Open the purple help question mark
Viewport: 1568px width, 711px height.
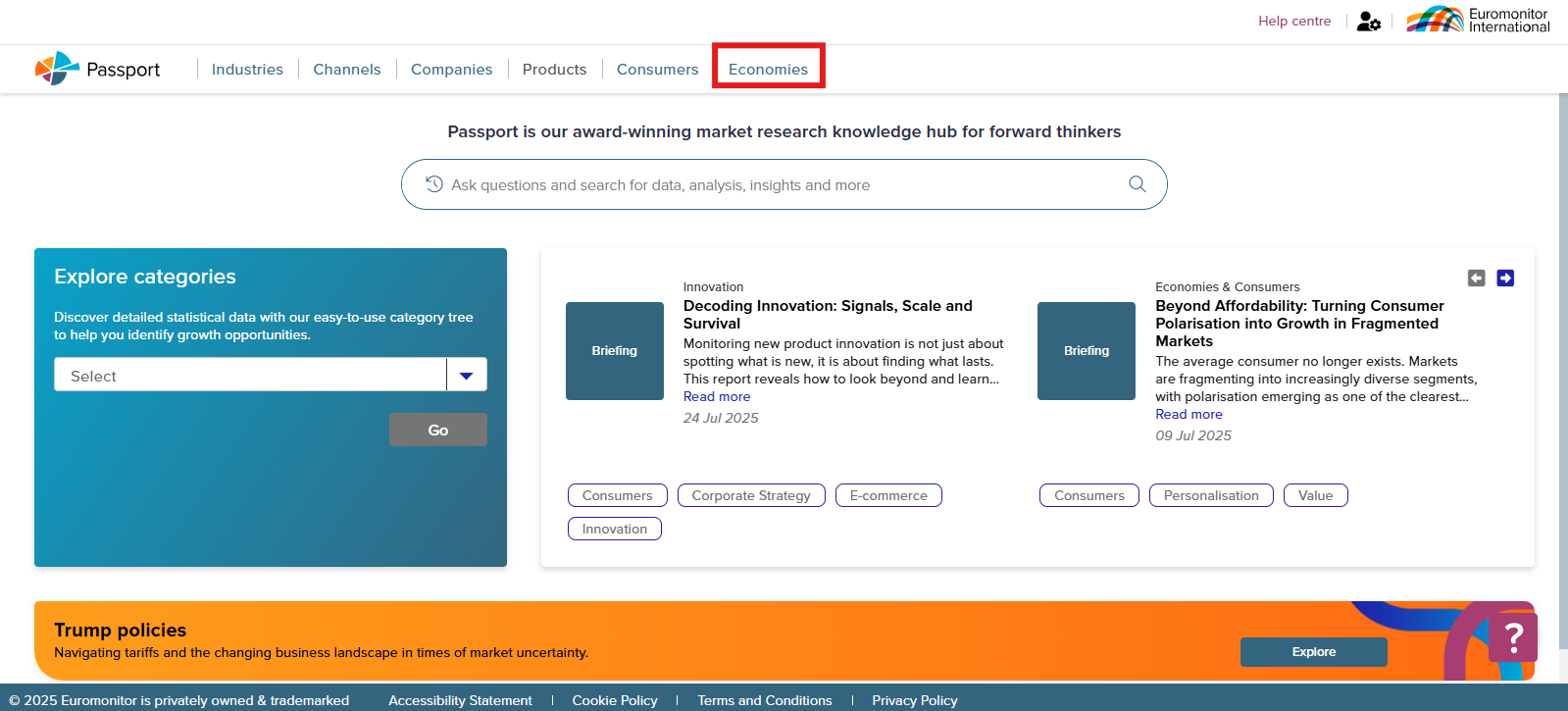tap(1512, 638)
